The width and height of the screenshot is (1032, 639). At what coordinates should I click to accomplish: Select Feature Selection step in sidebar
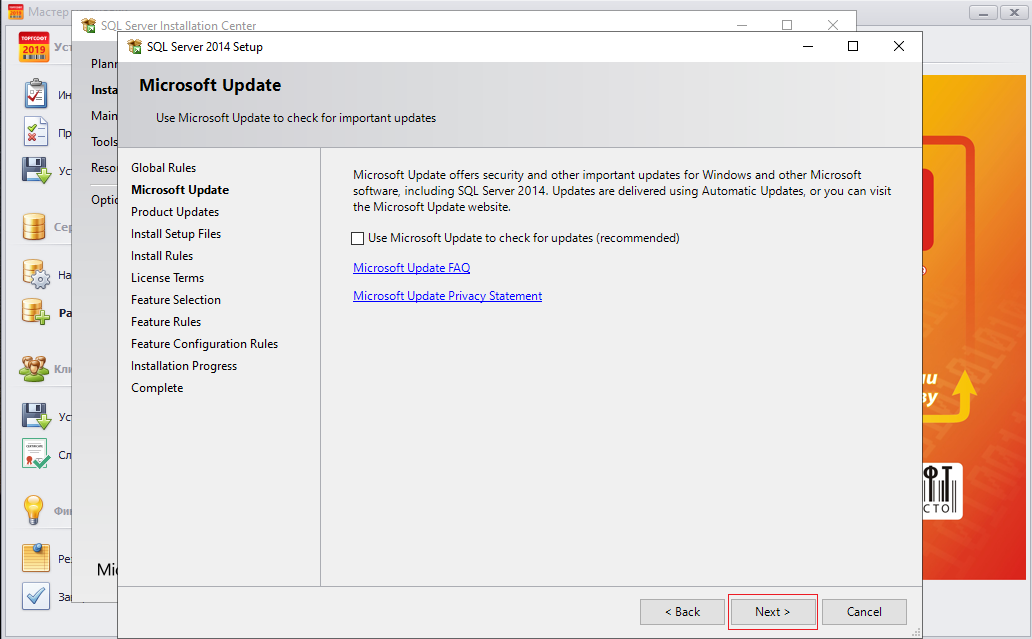pos(176,300)
